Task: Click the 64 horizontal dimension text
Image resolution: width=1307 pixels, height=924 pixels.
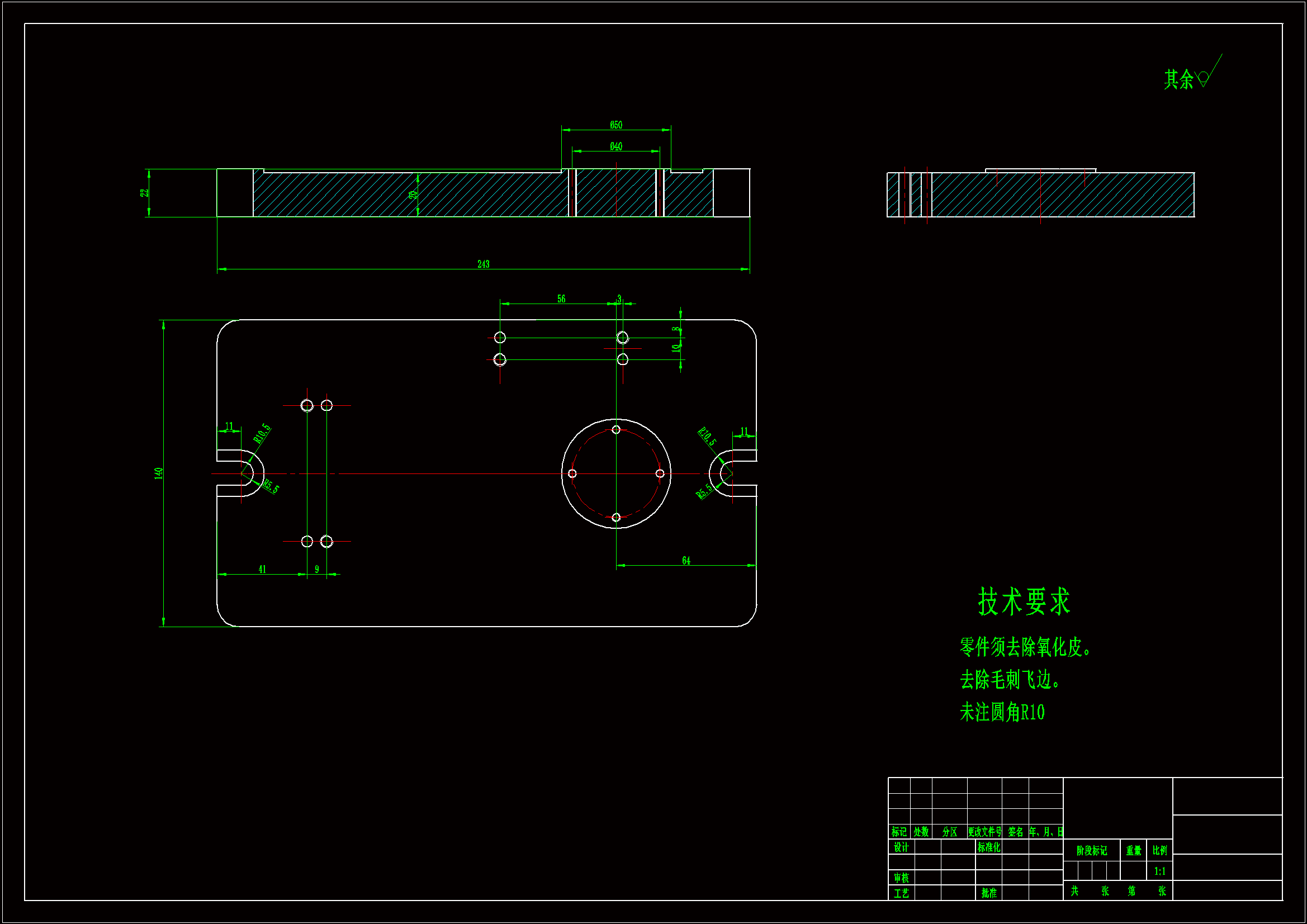Action: point(686,561)
